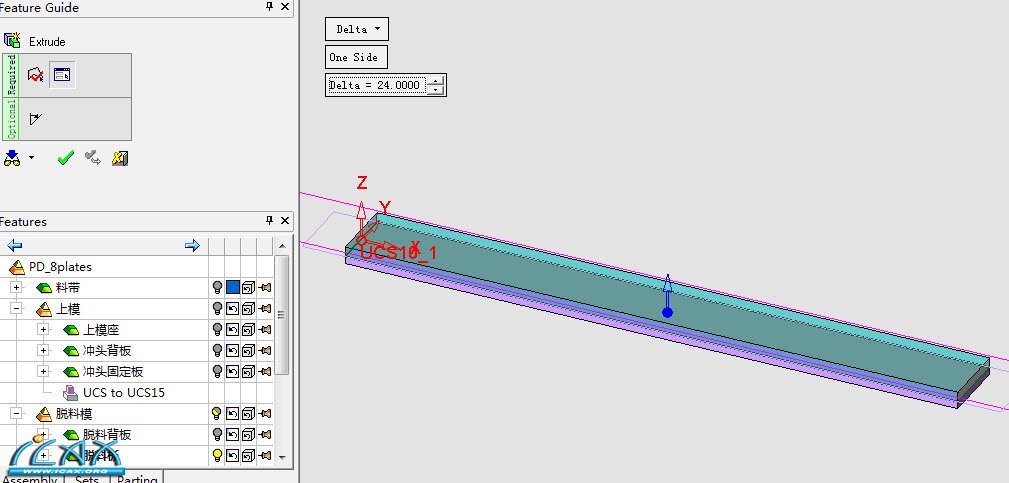Click the Delta value input field
This screenshot has height=483, width=1009.
click(376, 85)
